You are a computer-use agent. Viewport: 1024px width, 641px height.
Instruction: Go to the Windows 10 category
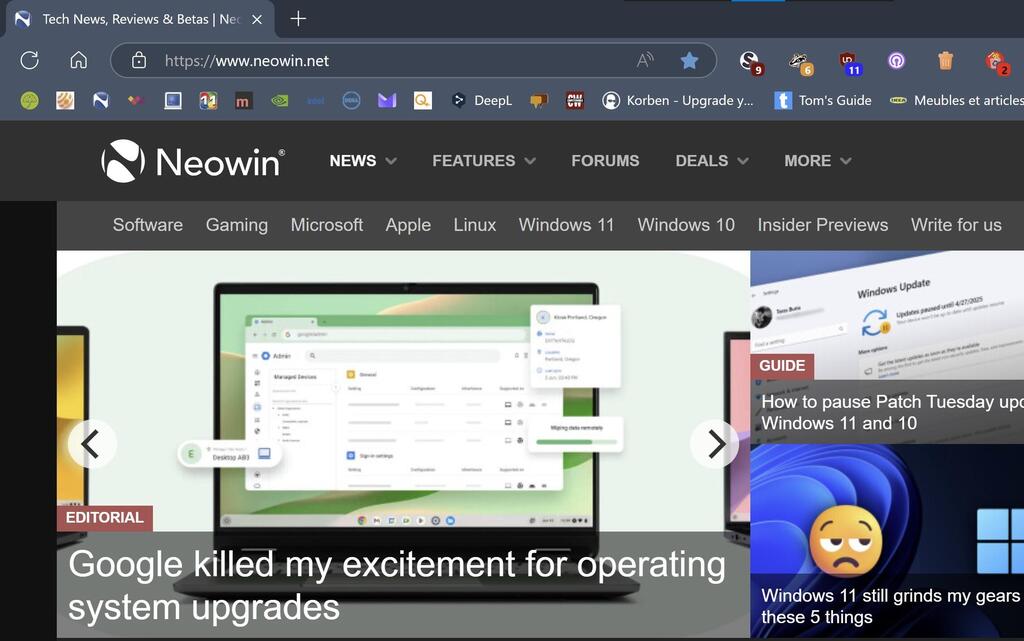(686, 225)
